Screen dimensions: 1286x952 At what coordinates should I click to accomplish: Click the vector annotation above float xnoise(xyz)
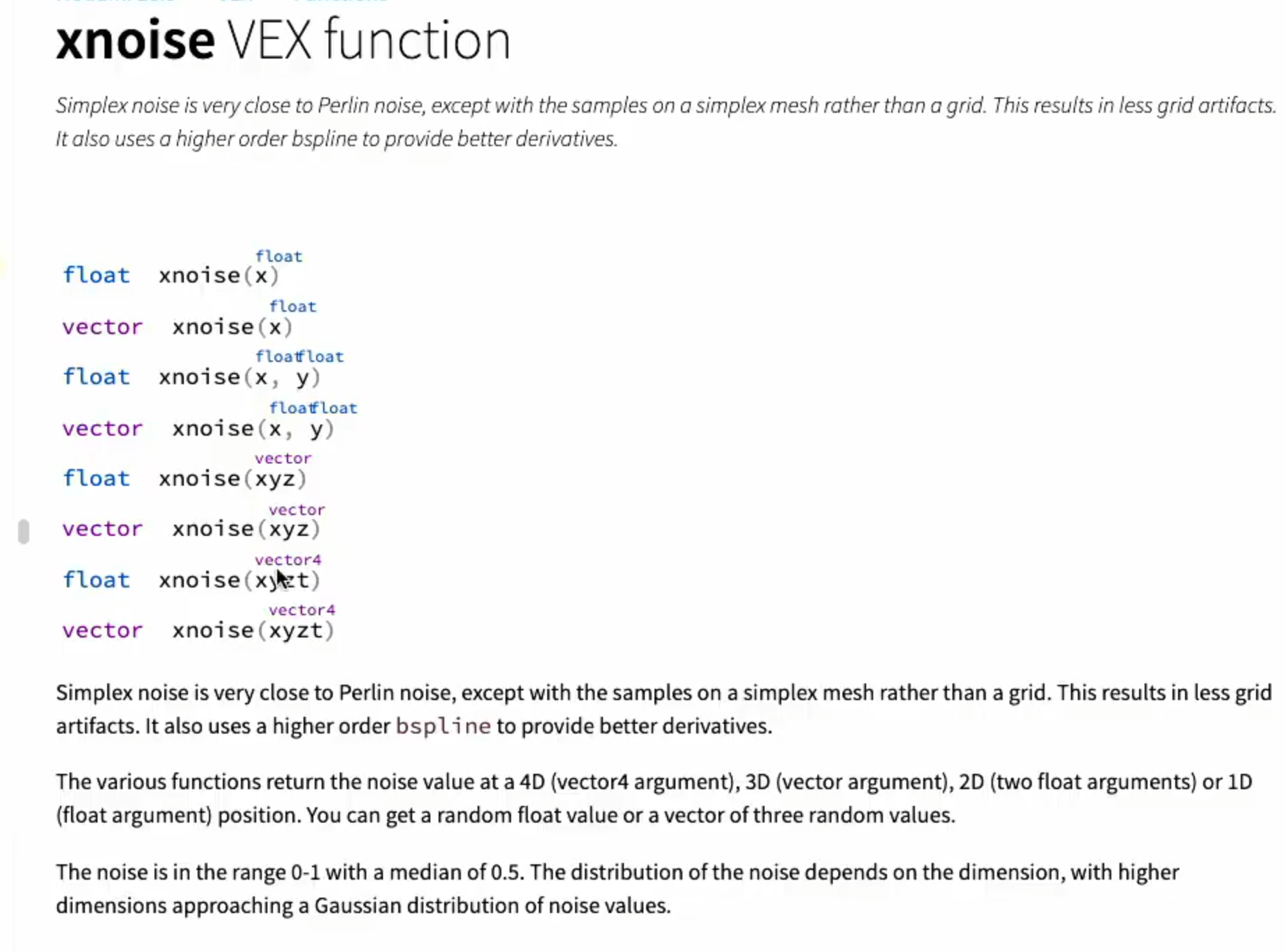(x=283, y=458)
